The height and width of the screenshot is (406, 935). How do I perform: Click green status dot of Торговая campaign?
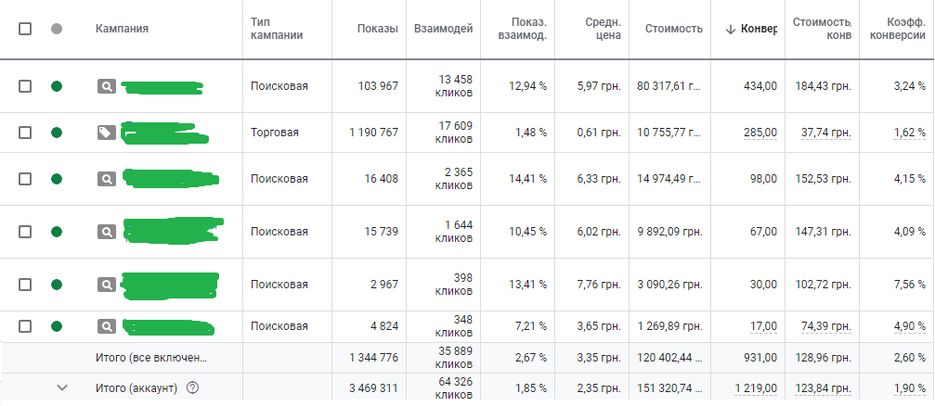57,132
